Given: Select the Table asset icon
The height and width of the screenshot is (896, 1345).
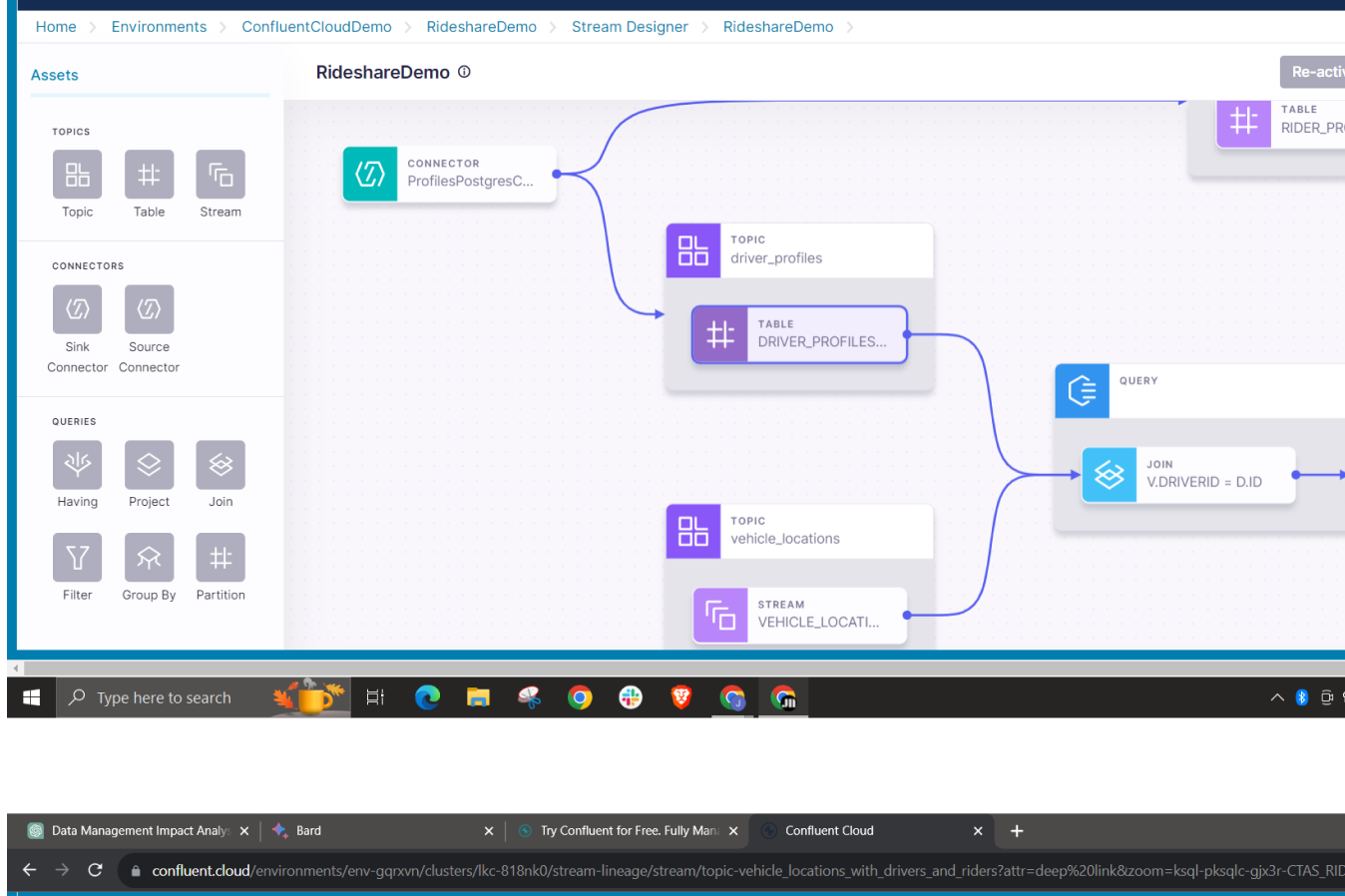Looking at the screenshot, I should pyautogui.click(x=149, y=175).
